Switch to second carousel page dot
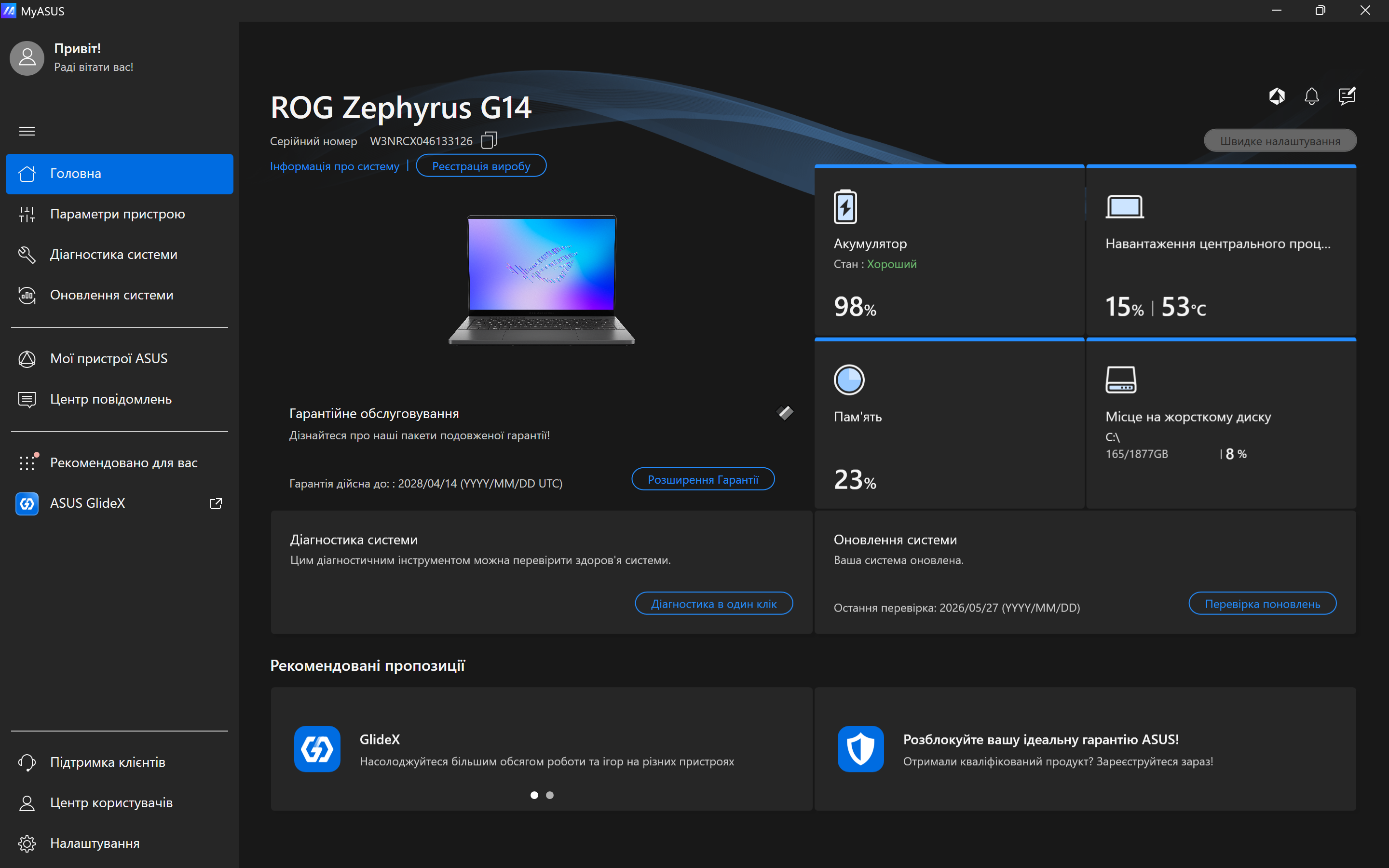 coord(550,795)
